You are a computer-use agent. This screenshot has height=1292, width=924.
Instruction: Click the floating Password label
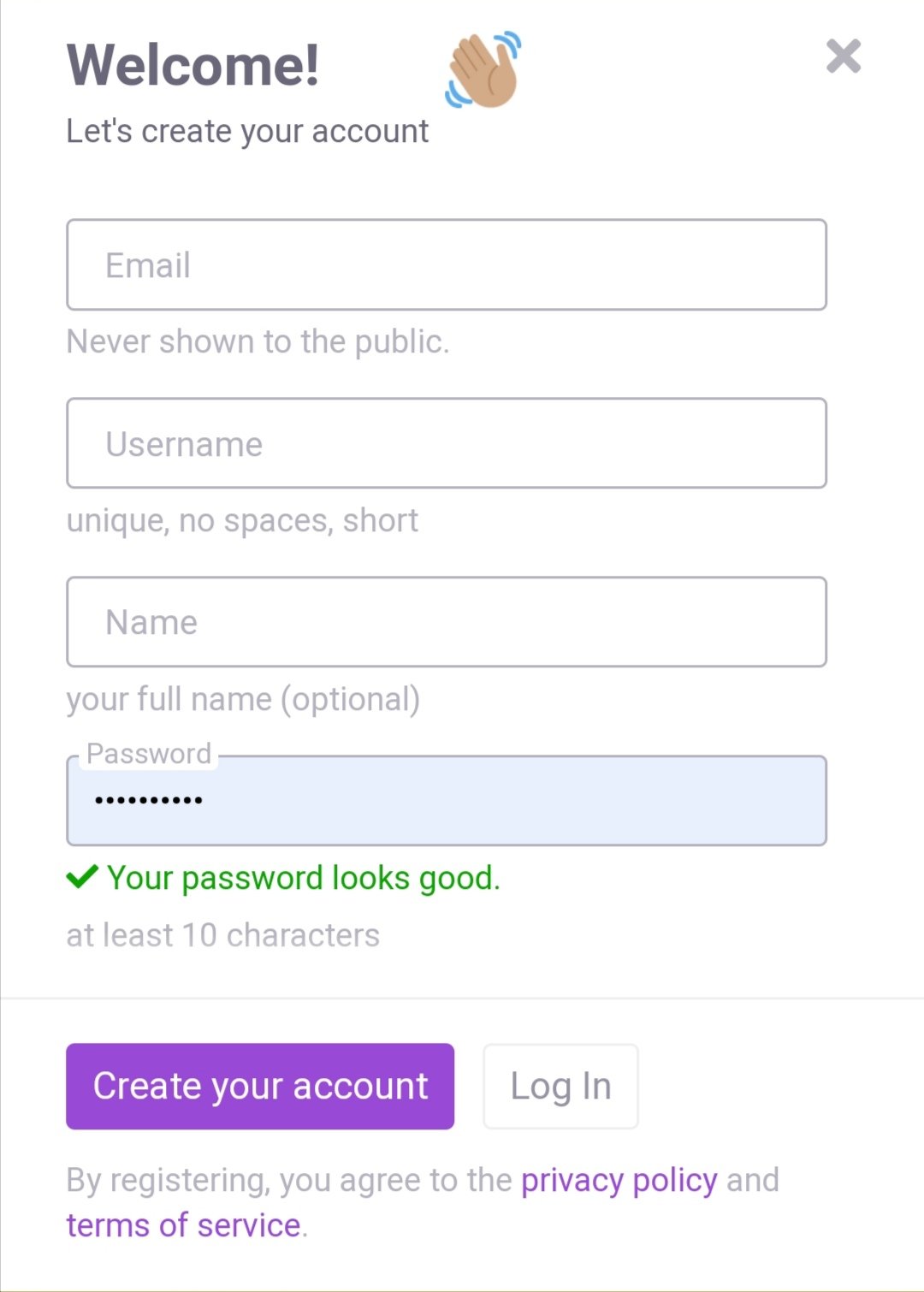(149, 753)
